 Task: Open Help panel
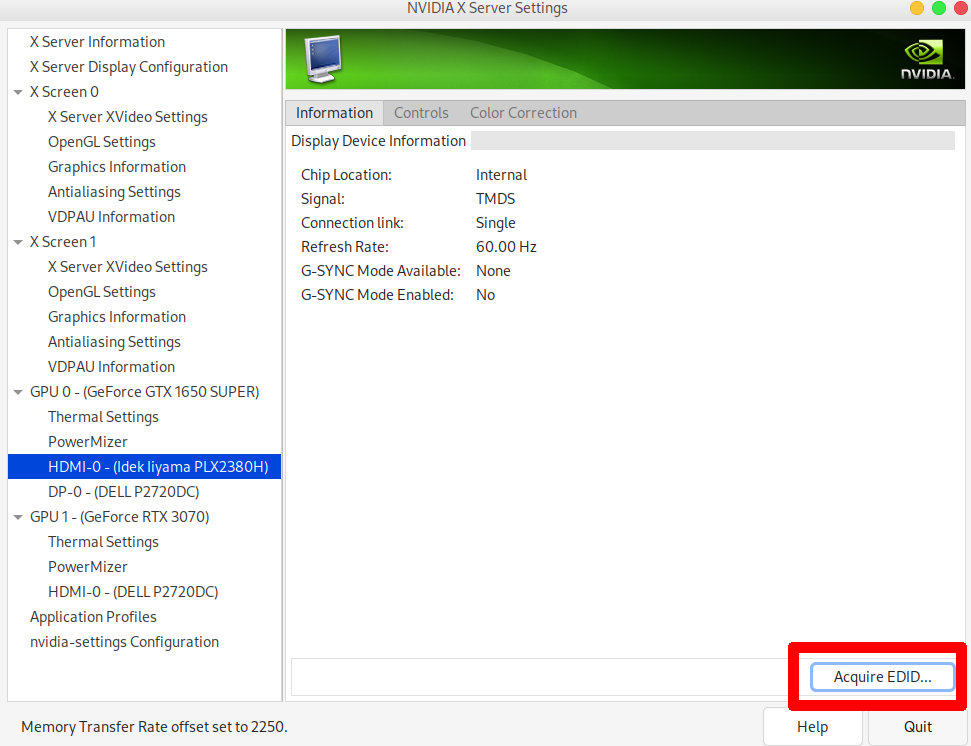point(812,727)
